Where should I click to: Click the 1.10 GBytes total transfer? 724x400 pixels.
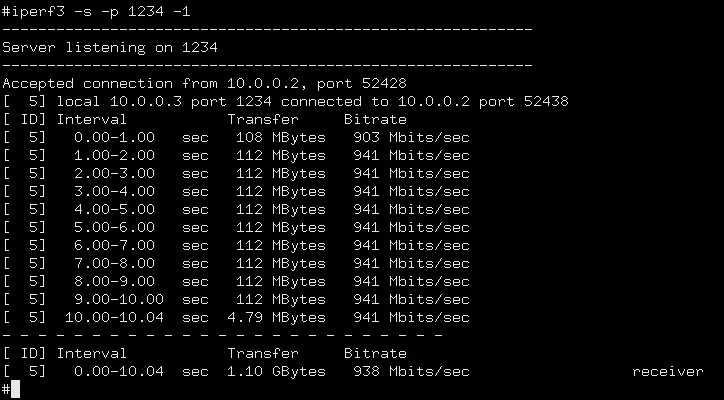click(277, 371)
